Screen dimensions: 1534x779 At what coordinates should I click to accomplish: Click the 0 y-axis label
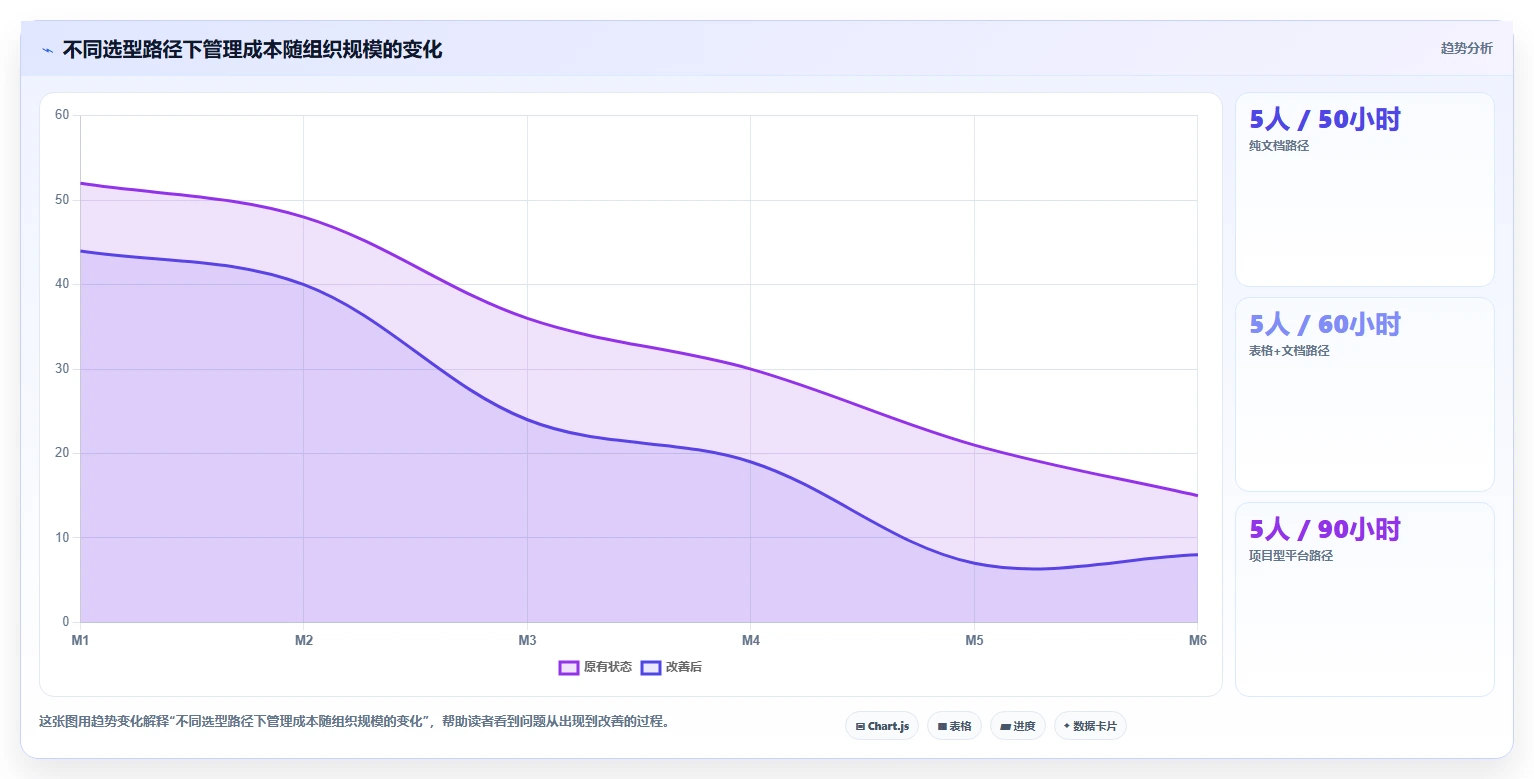click(66, 622)
